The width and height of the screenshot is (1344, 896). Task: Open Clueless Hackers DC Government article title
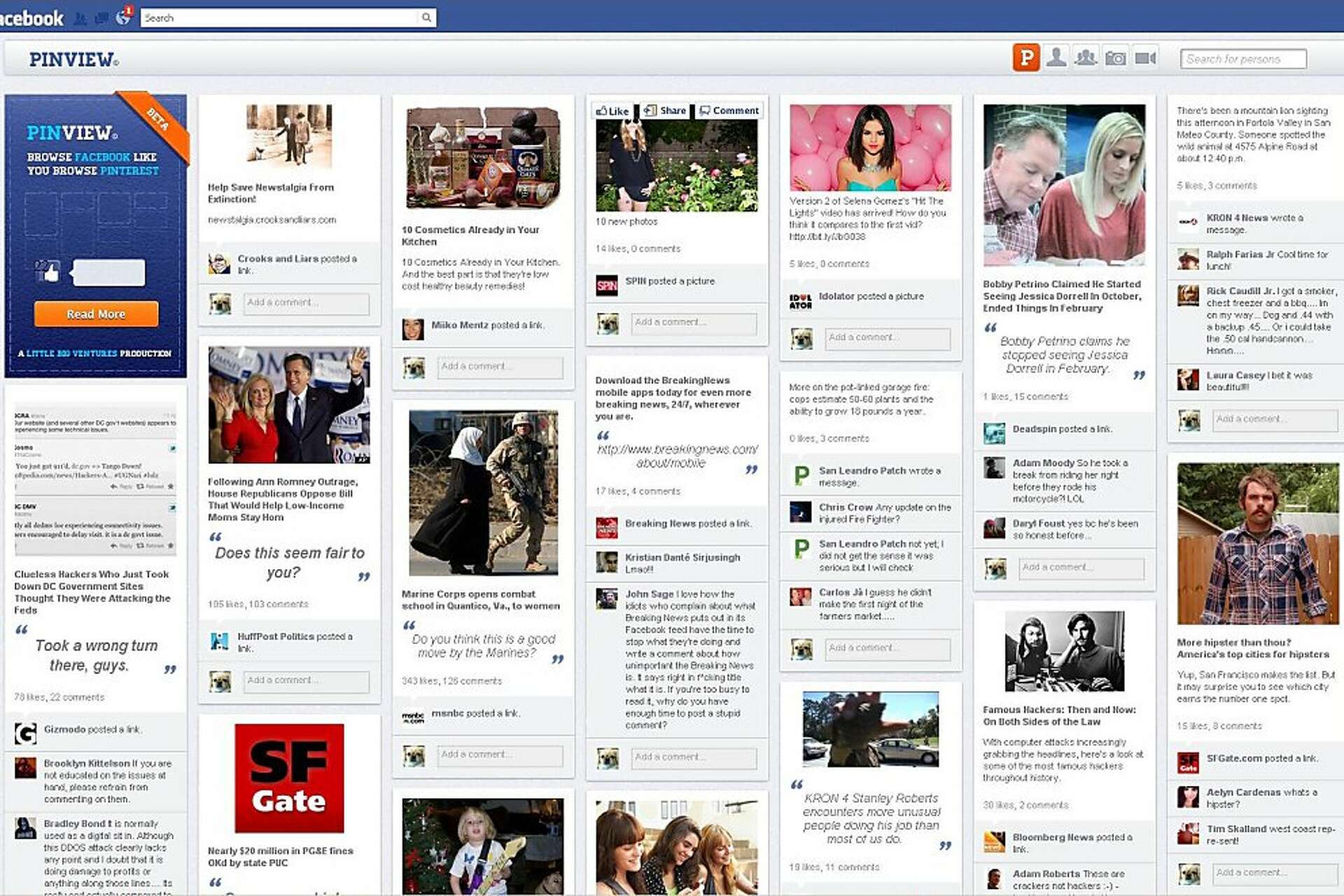pos(92,592)
